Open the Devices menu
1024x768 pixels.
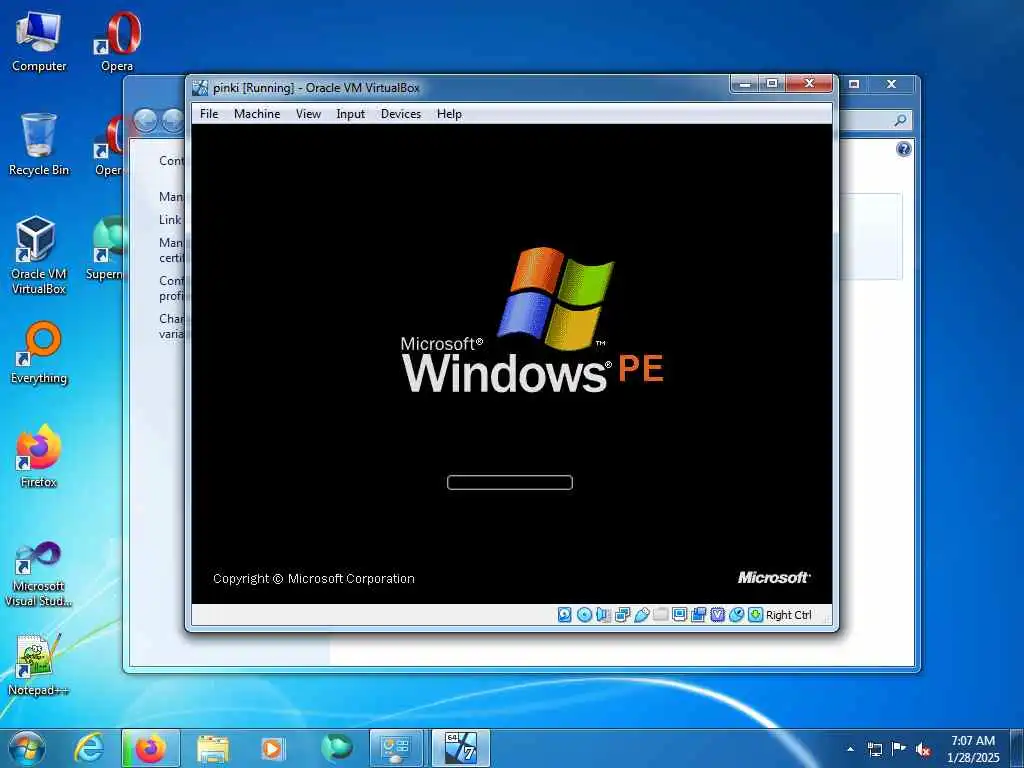pyautogui.click(x=400, y=114)
